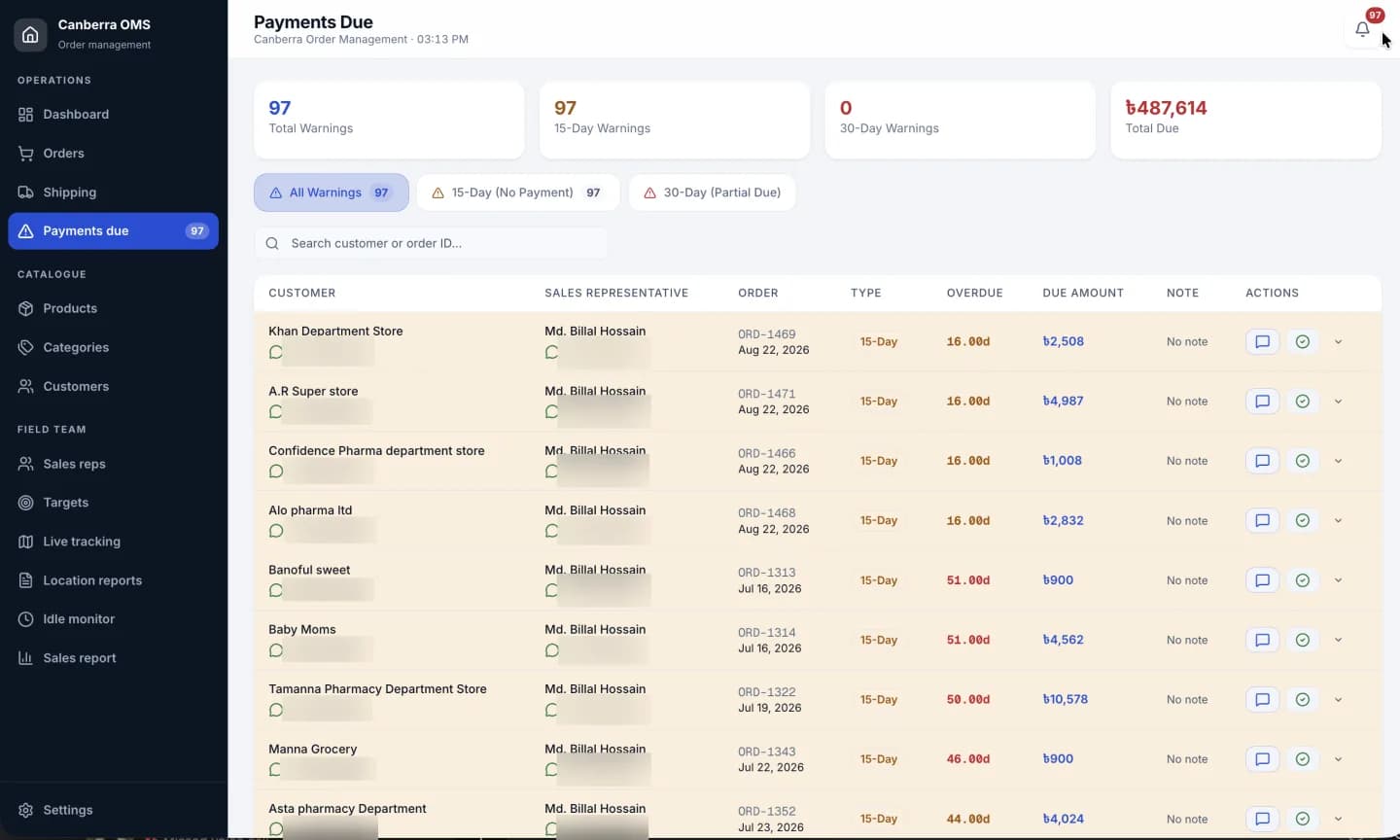Add note for Tamanna Pharmacy Department Store
This screenshot has width=1400, height=840.
[x=1262, y=699]
